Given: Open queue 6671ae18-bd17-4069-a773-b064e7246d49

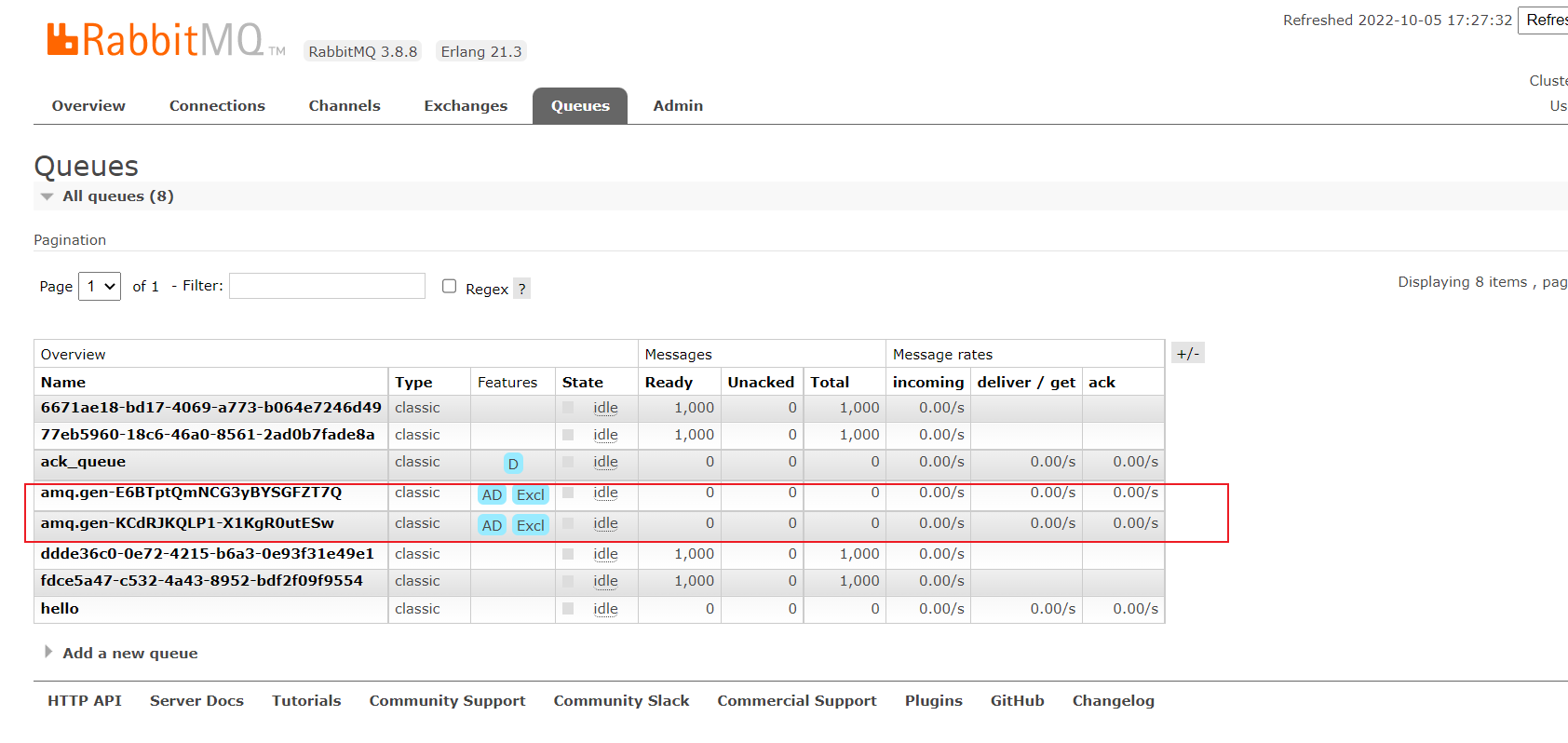Looking at the screenshot, I should point(210,407).
